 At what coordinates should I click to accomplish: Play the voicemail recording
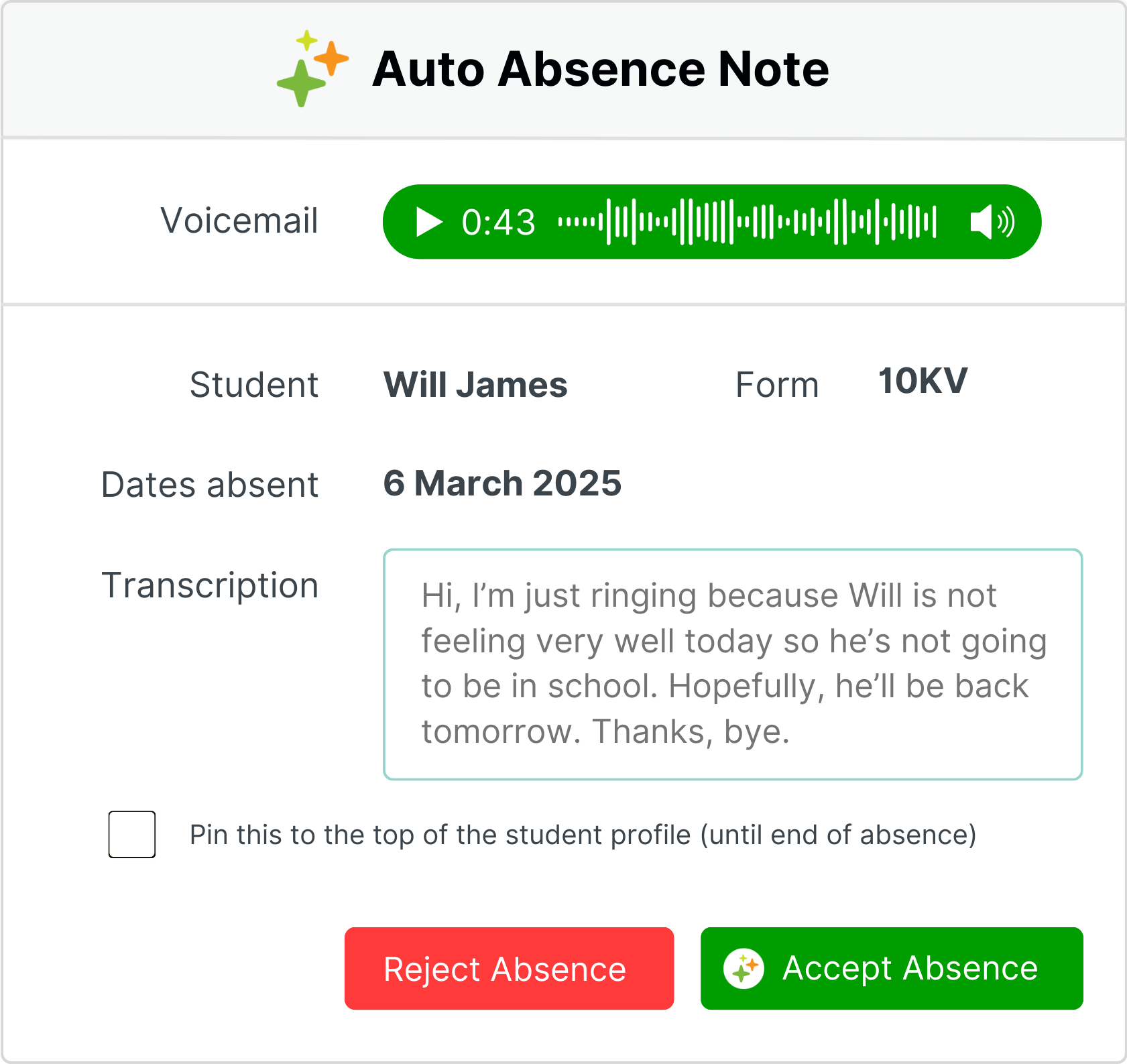tap(429, 222)
